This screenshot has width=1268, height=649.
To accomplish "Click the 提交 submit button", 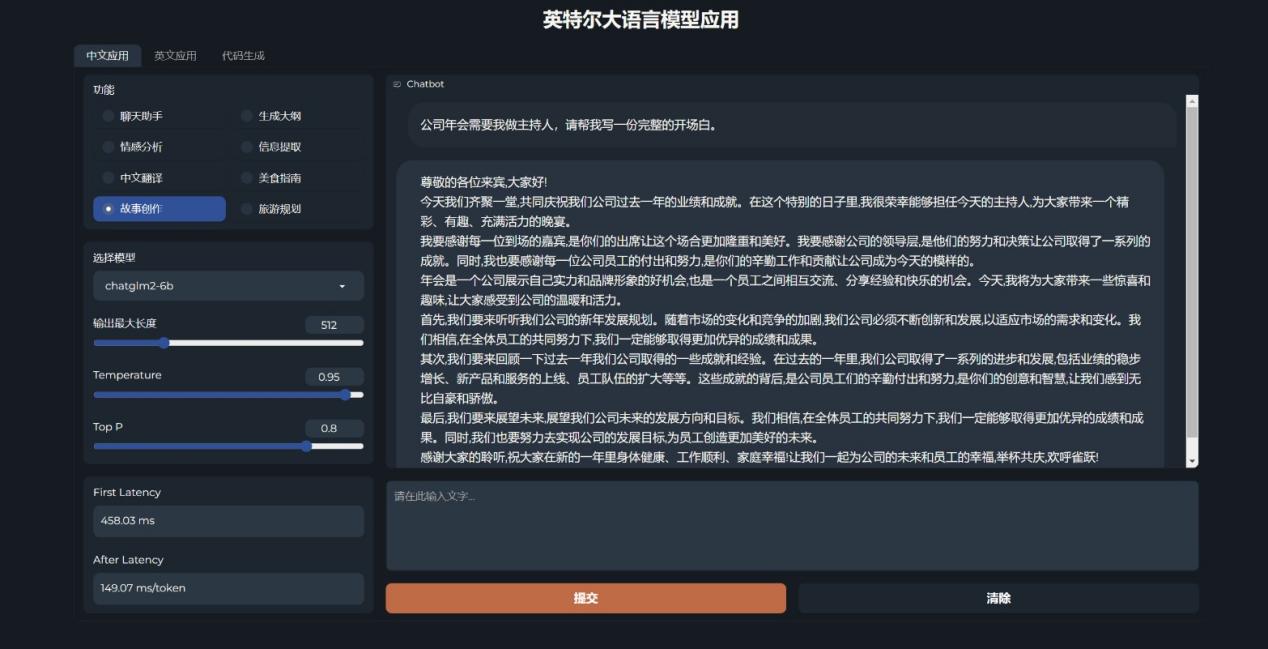I will 585,597.
